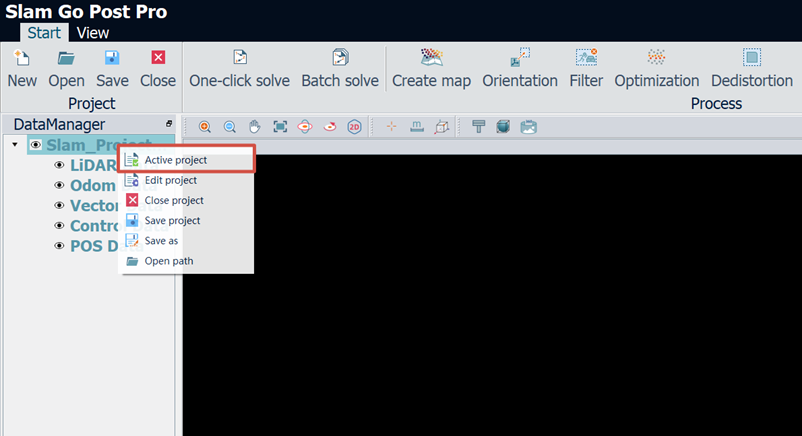Hide the LiDAR data layer
This screenshot has height=436, width=802.
click(59, 165)
